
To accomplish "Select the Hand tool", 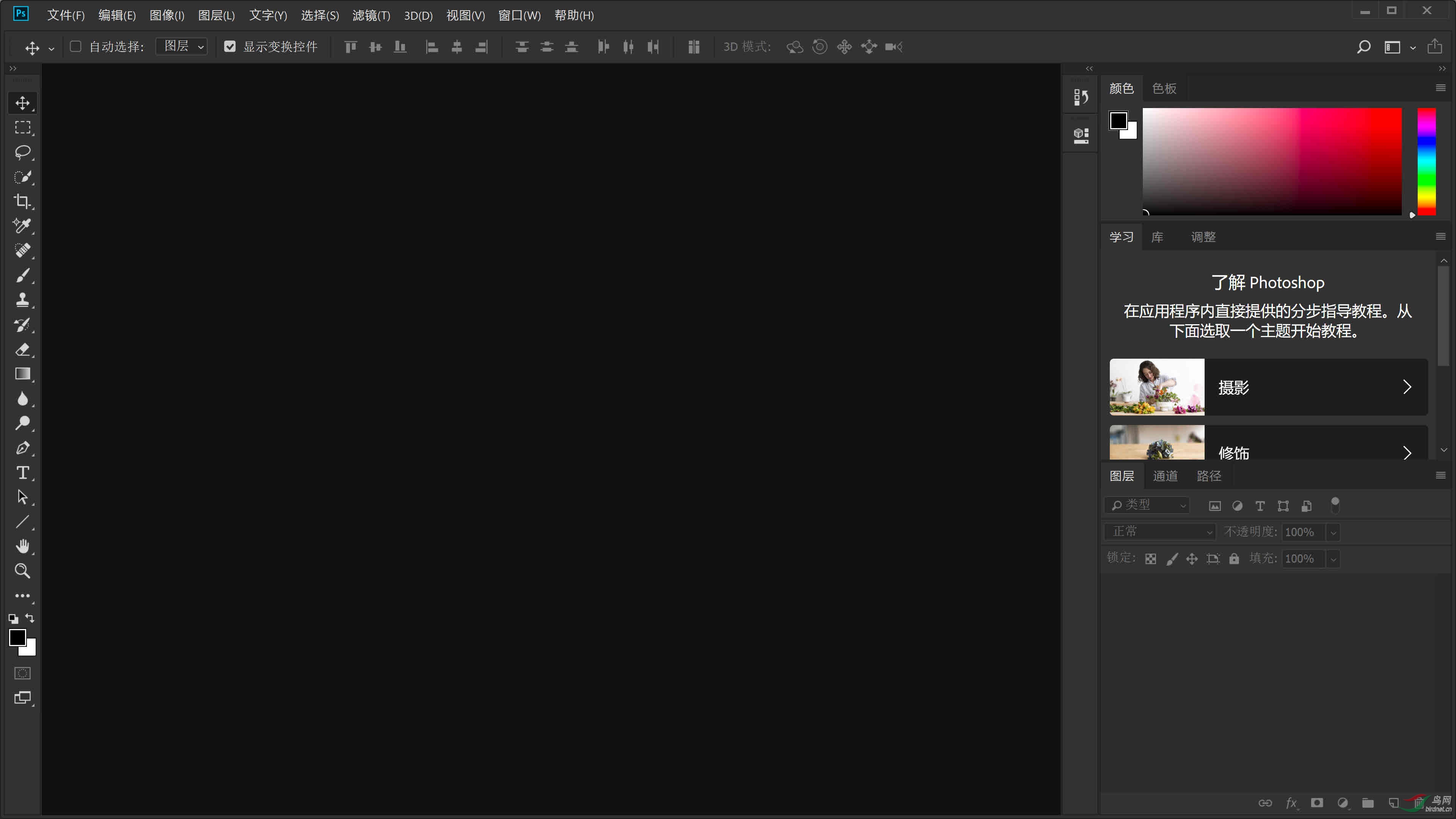I will pyautogui.click(x=23, y=545).
